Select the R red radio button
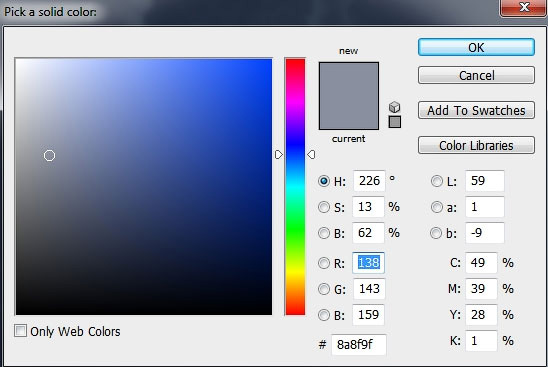The width and height of the screenshot is (548, 367). point(324,263)
